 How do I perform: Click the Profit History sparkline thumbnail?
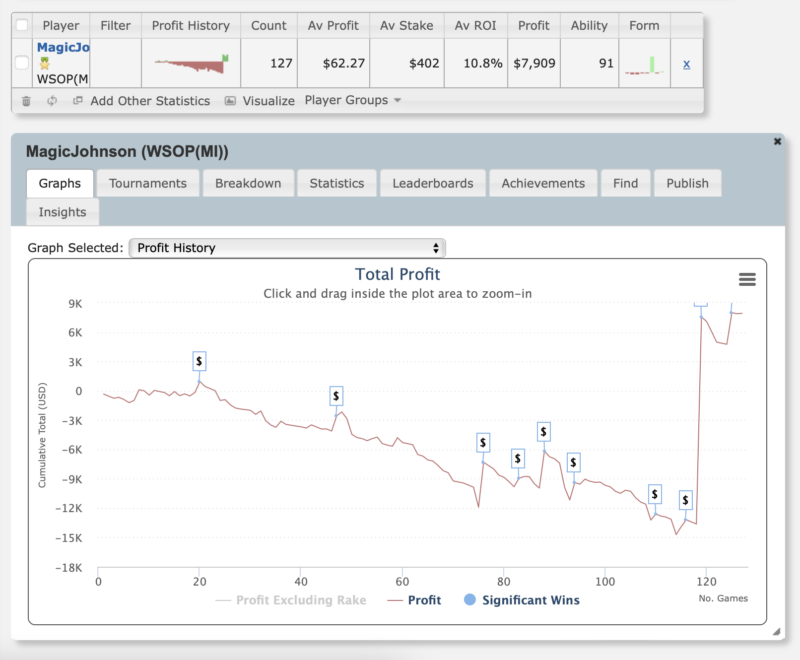(x=190, y=64)
